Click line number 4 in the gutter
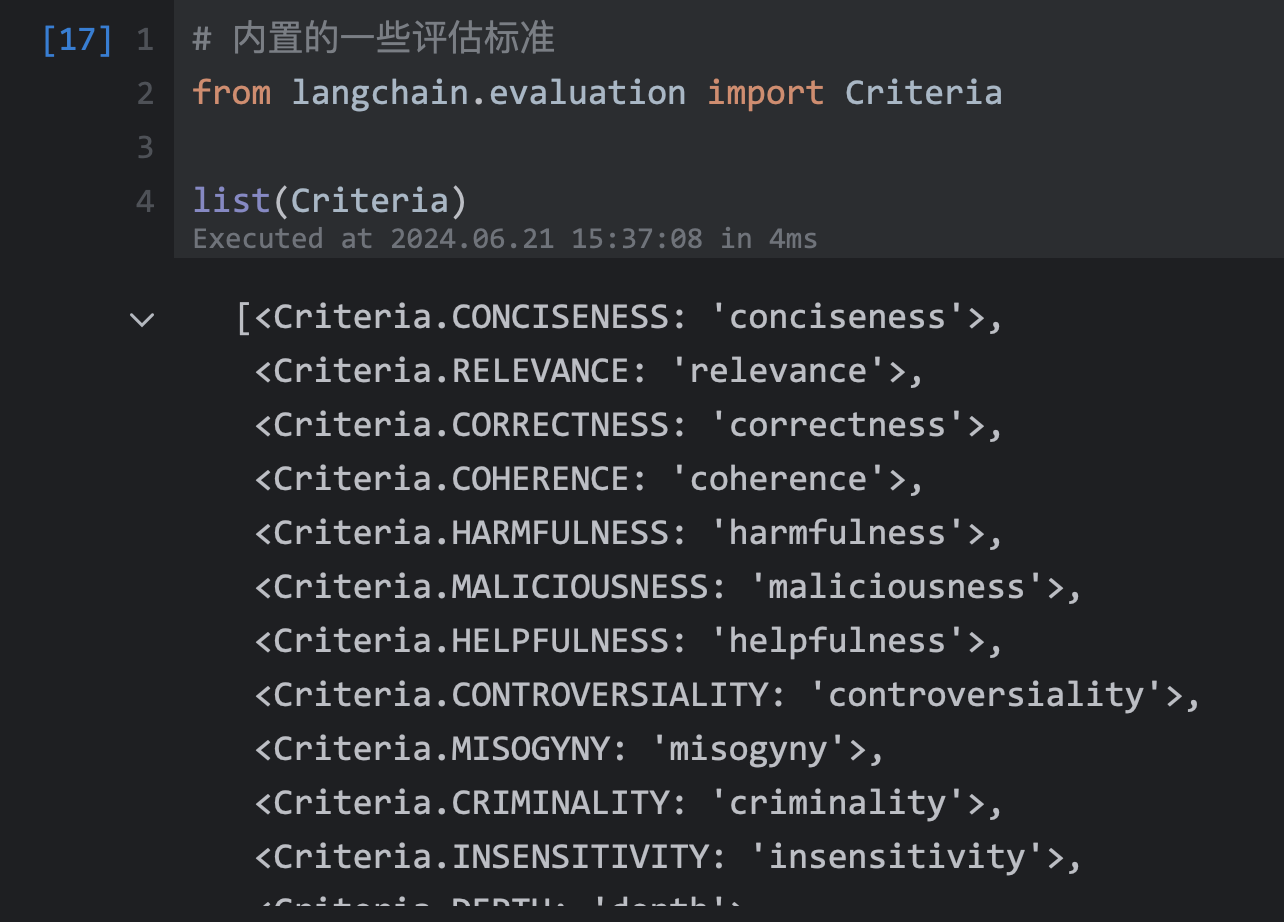This screenshot has height=922, width=1284. (x=145, y=201)
